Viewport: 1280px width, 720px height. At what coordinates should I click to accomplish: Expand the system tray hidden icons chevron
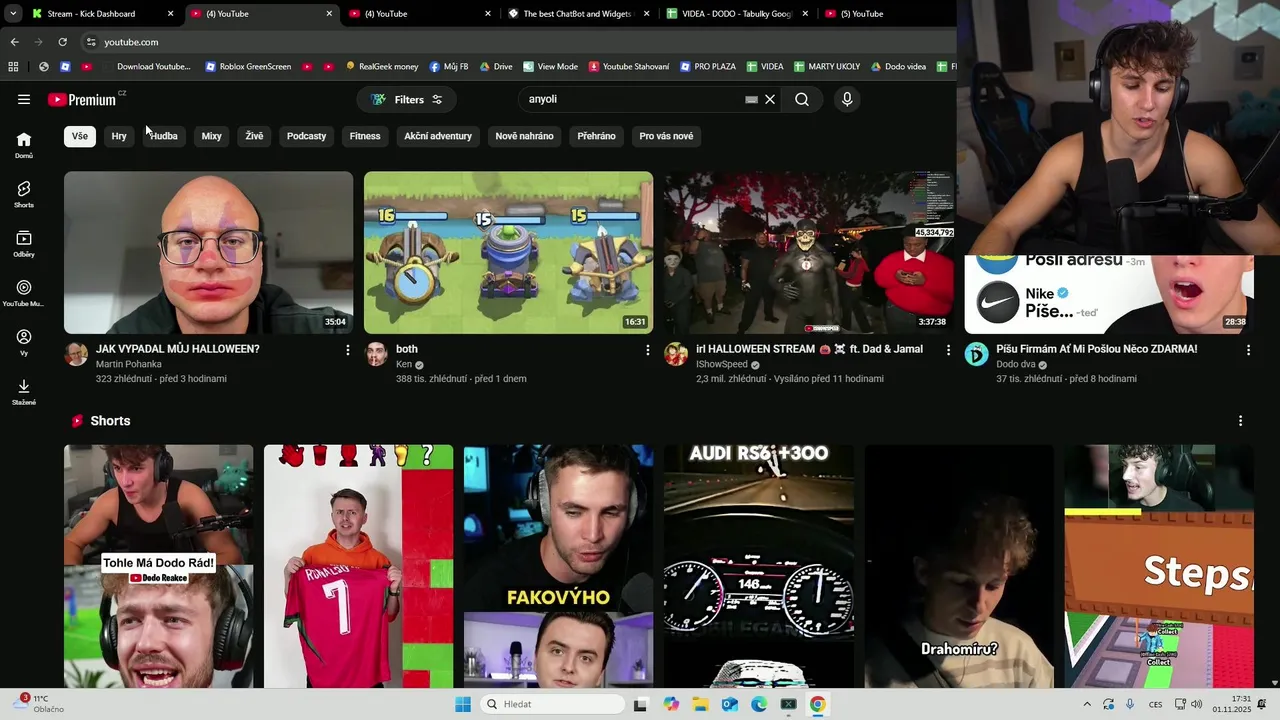(x=1087, y=704)
